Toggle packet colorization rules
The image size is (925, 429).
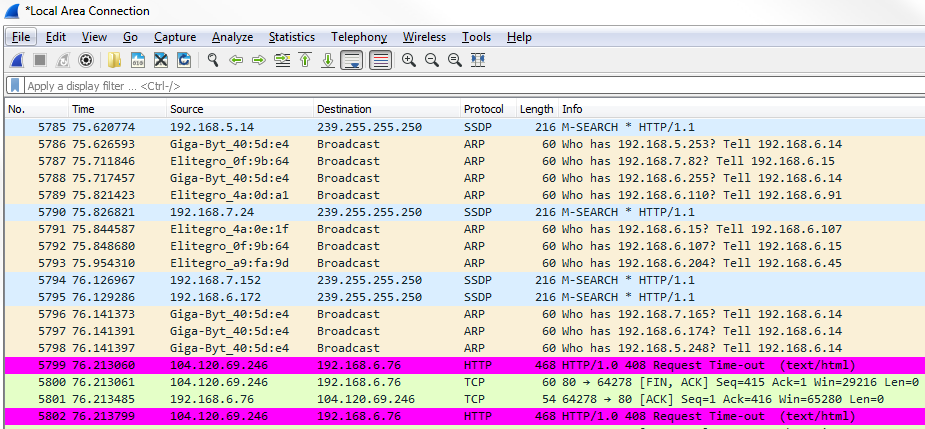coord(380,60)
